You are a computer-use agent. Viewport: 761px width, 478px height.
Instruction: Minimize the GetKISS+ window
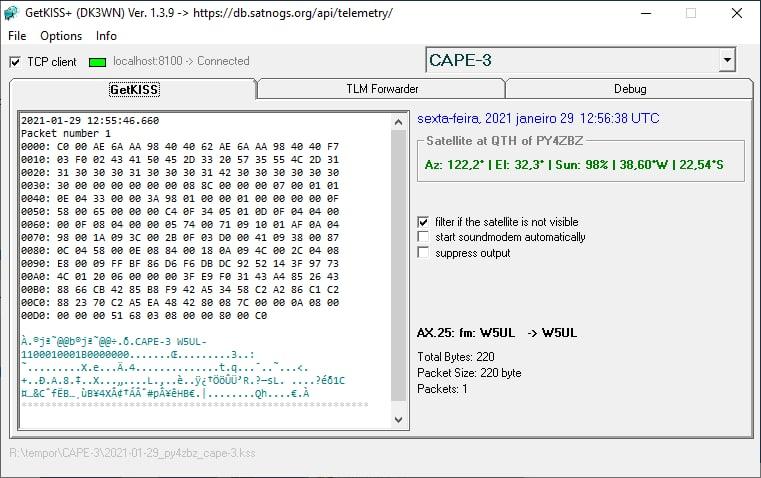coord(646,13)
